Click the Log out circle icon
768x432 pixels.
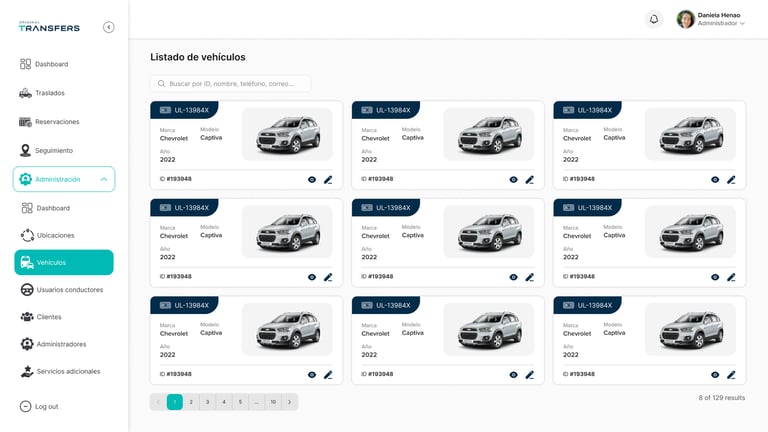[x=25, y=407]
